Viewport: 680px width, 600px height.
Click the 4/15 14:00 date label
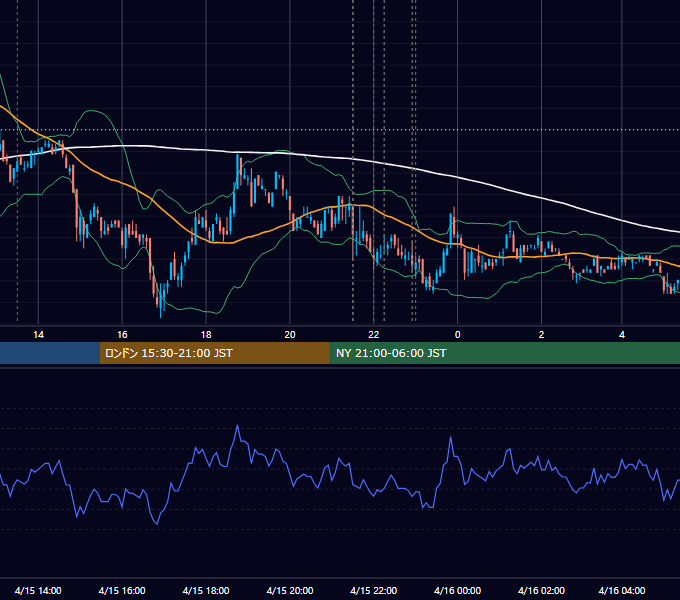pos(38,590)
